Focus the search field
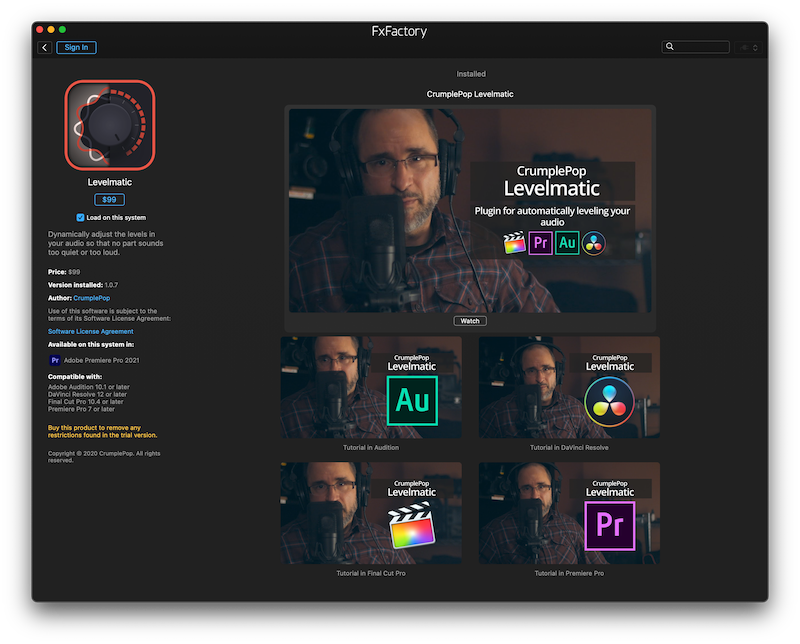 click(x=695, y=47)
